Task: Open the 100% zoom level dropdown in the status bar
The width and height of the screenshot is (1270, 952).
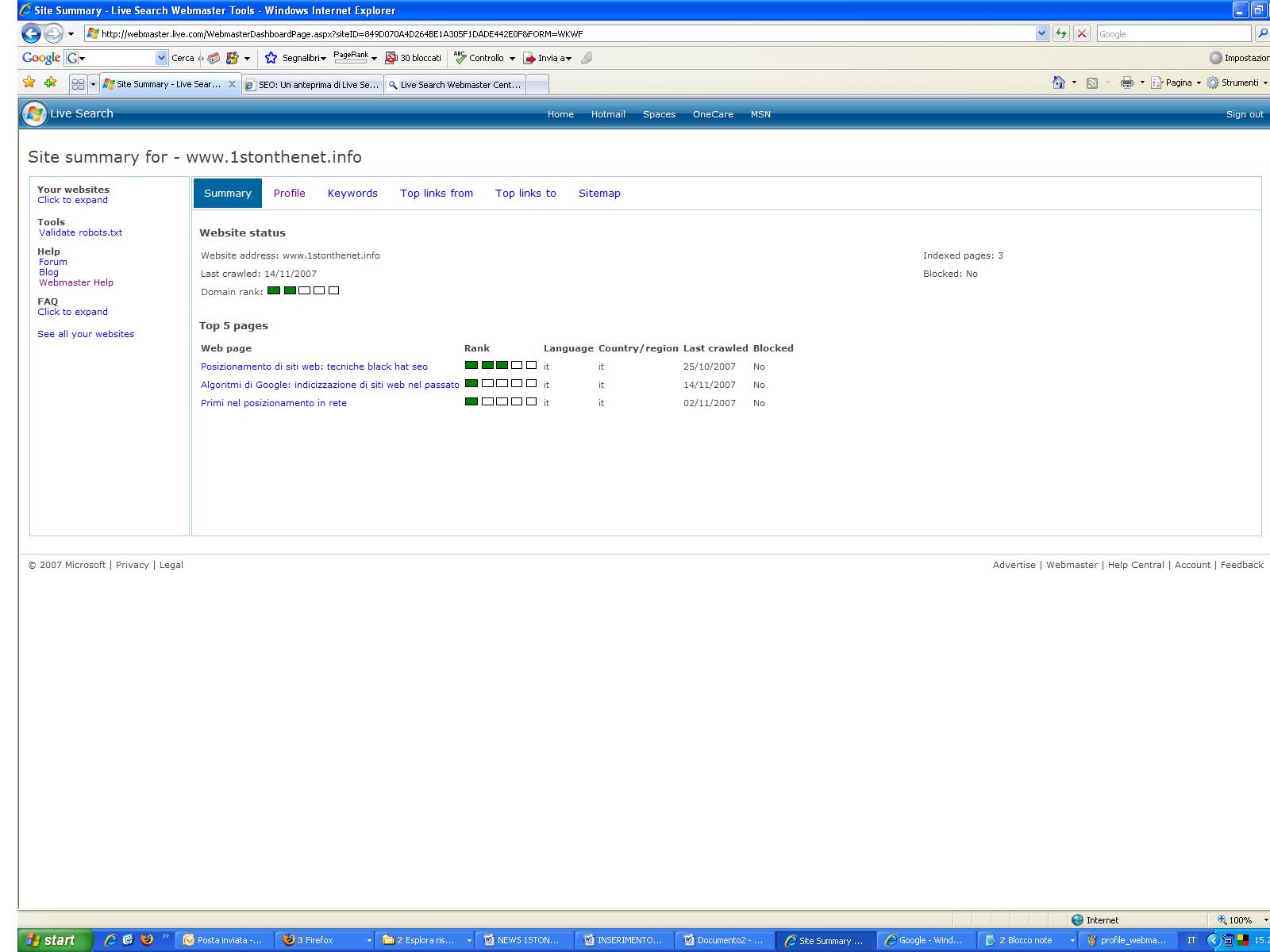Action: point(1265,920)
